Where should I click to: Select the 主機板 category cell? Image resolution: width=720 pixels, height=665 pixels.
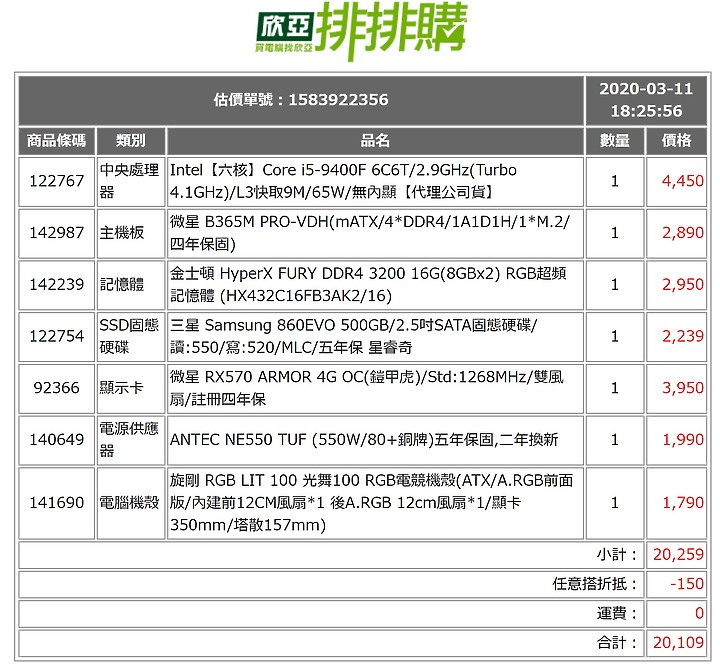click(x=131, y=233)
